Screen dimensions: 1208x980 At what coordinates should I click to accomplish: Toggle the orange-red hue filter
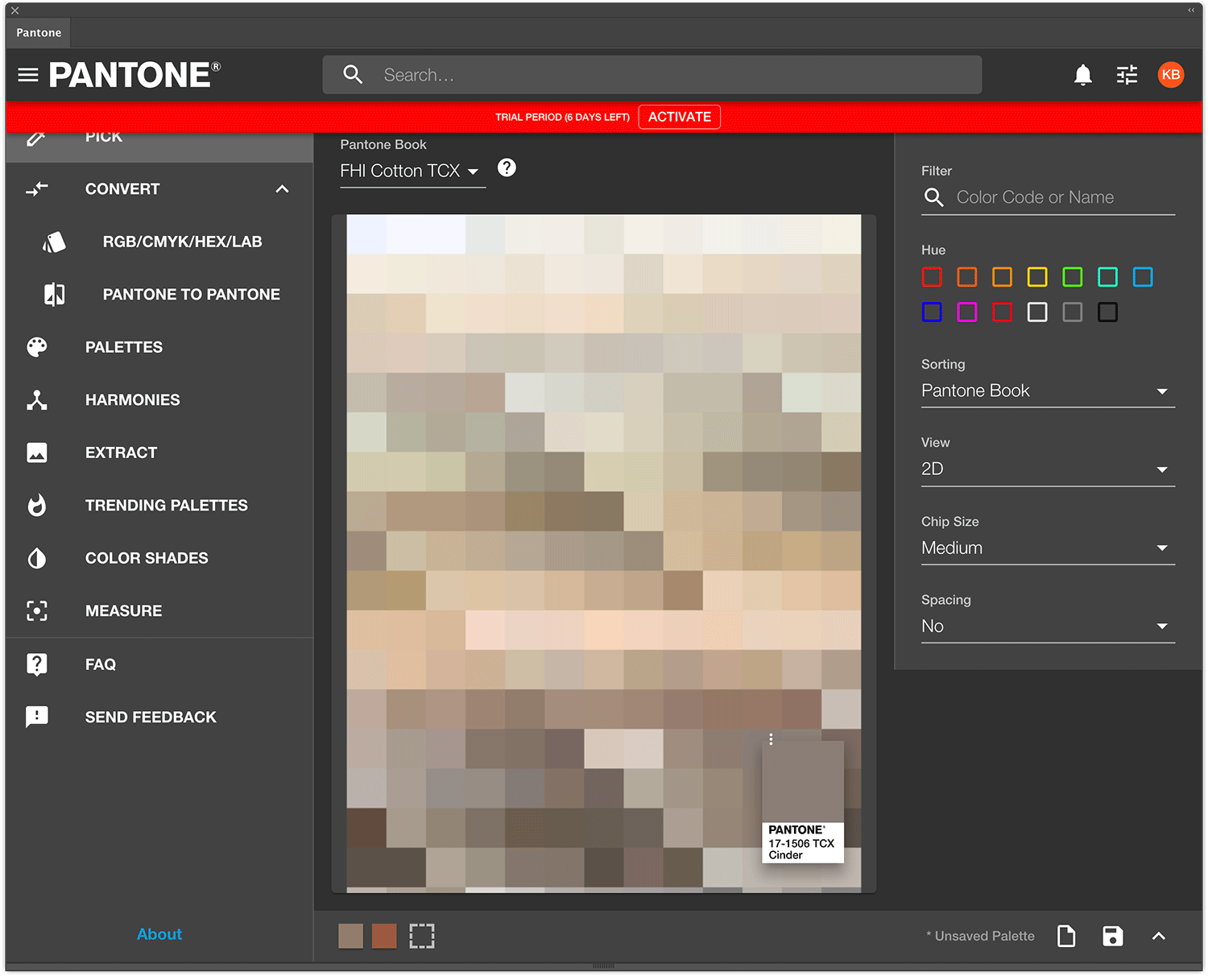click(x=967, y=277)
